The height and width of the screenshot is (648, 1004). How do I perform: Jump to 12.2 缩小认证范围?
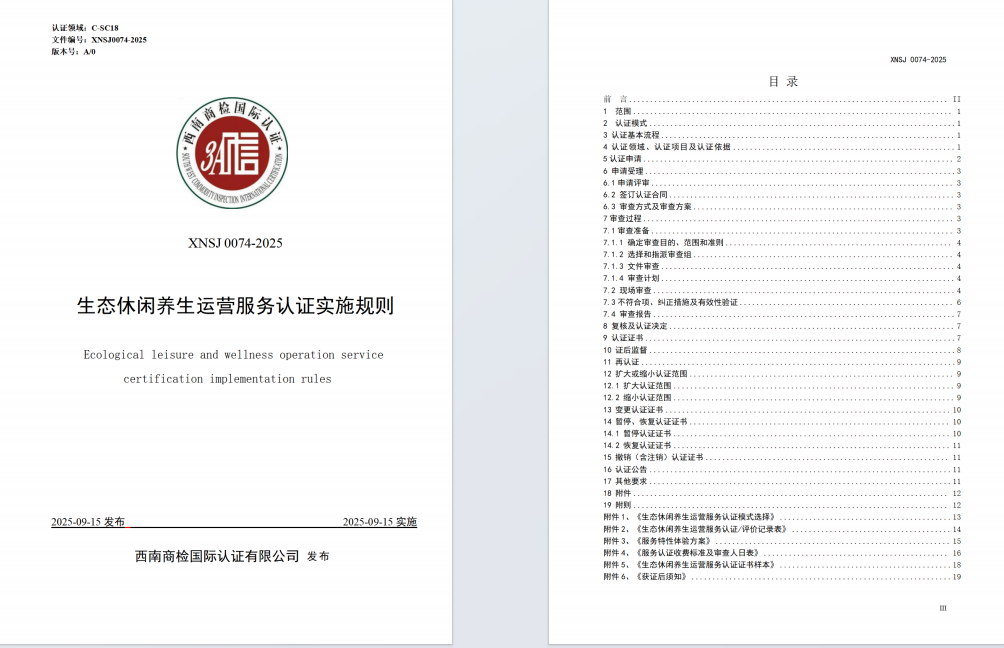(636, 397)
